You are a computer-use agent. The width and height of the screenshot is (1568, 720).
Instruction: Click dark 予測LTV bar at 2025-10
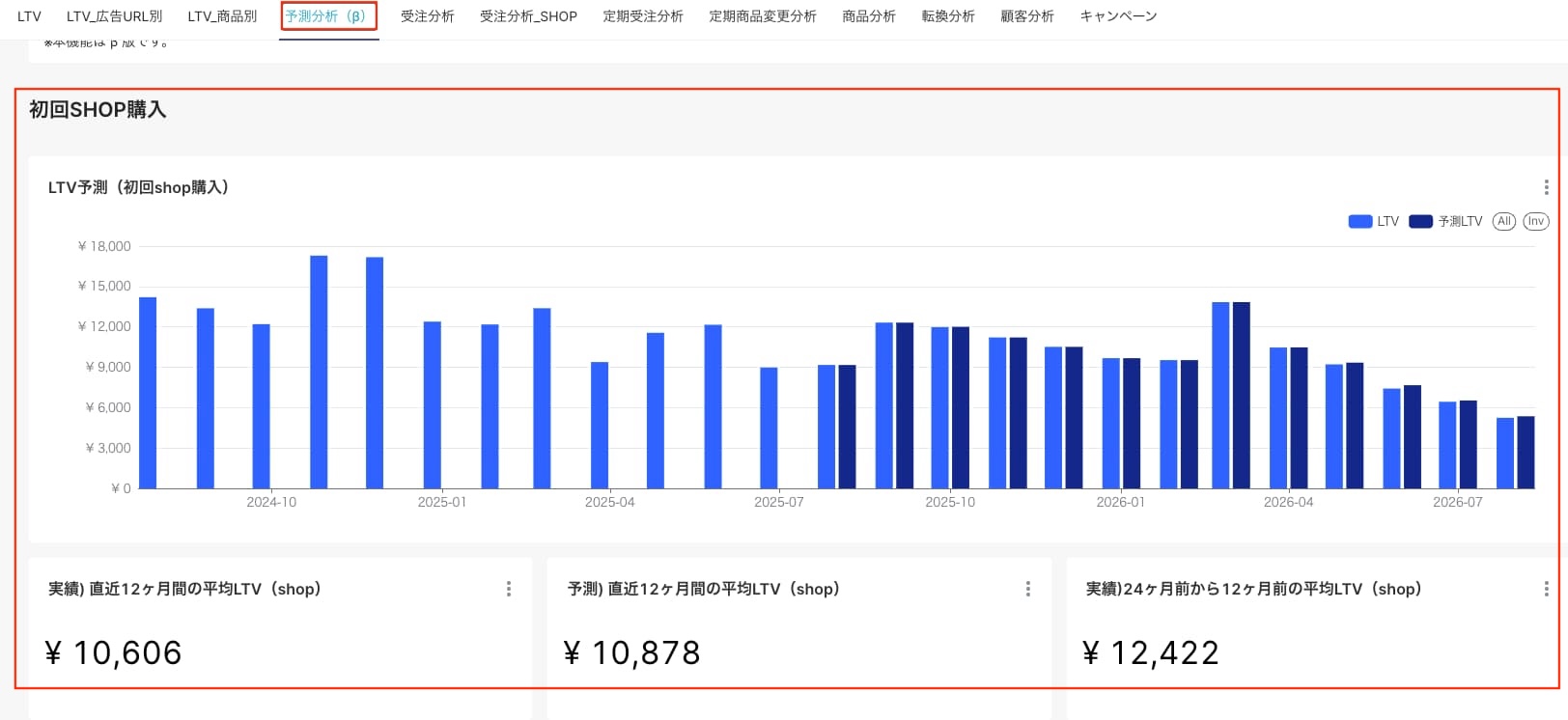[960, 407]
